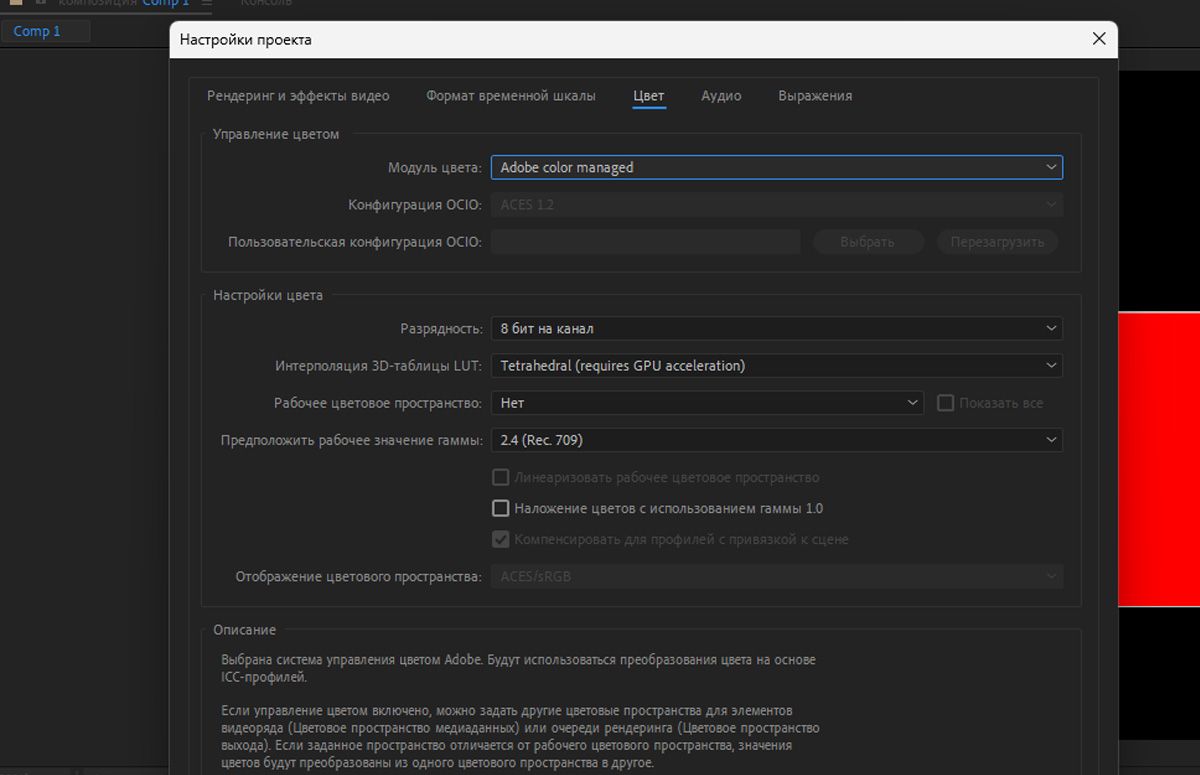Click the Разрядность label
Screen dimensions: 1200x775
tap(441, 328)
